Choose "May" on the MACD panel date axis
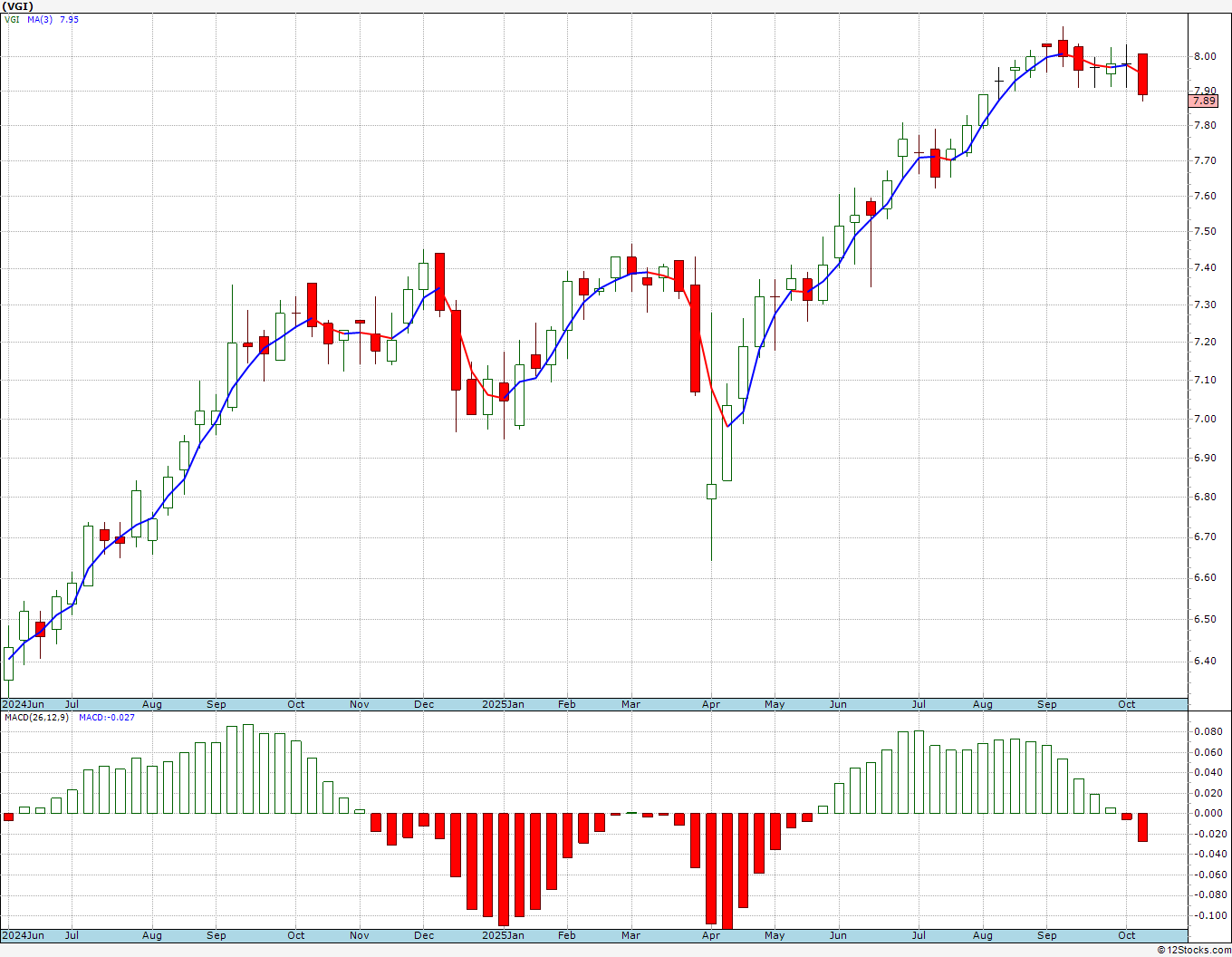Viewport: 1232px width, 957px height. (x=775, y=935)
